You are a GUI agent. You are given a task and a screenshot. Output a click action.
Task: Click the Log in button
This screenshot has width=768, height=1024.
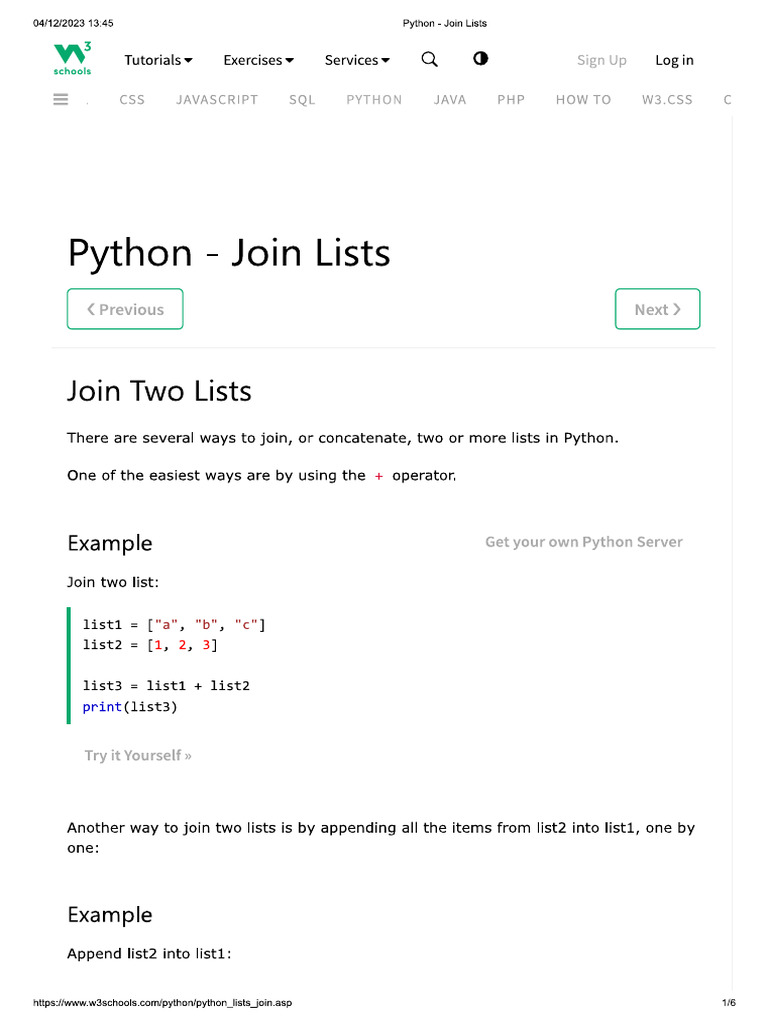pyautogui.click(x=674, y=60)
